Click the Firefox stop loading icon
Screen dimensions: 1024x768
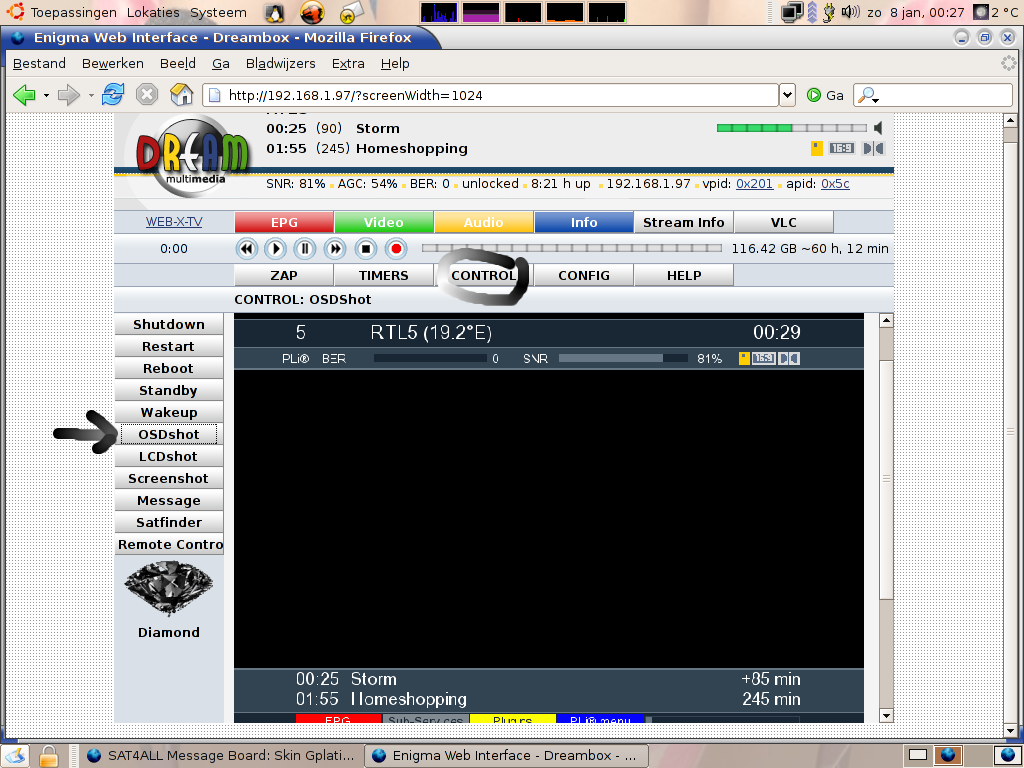pos(147,95)
